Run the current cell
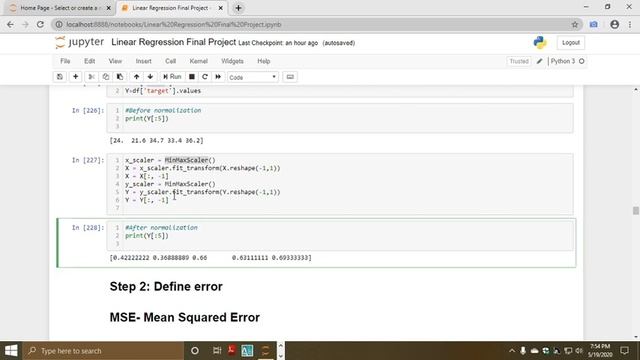The height and width of the screenshot is (360, 640). 172,77
